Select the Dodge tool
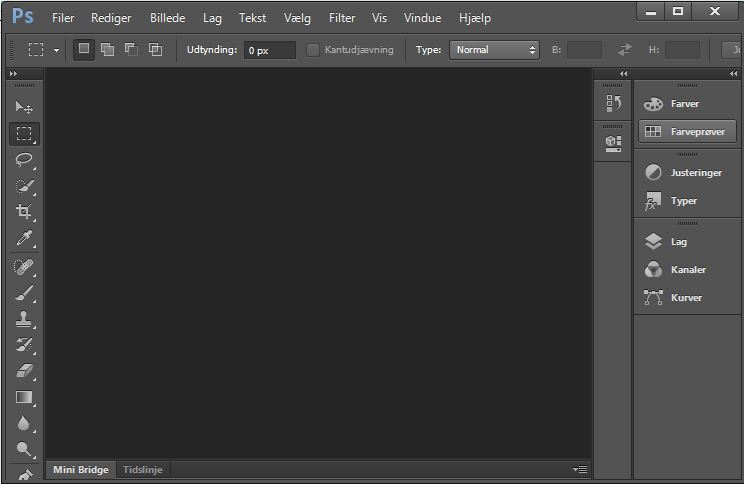 (24, 449)
